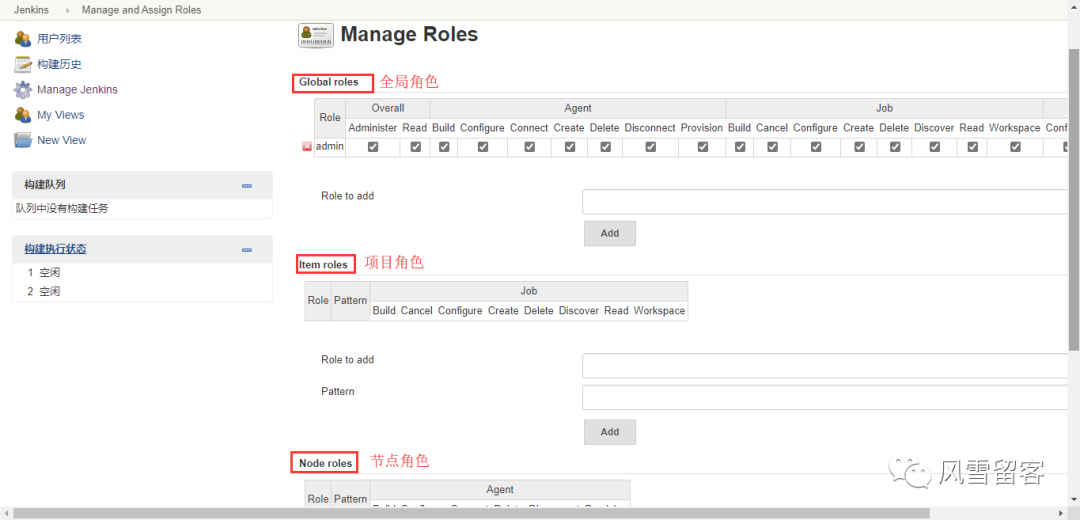Screen dimensions: 1080x520
Task: Click the 用户列表 people icon
Action: (x=23, y=39)
